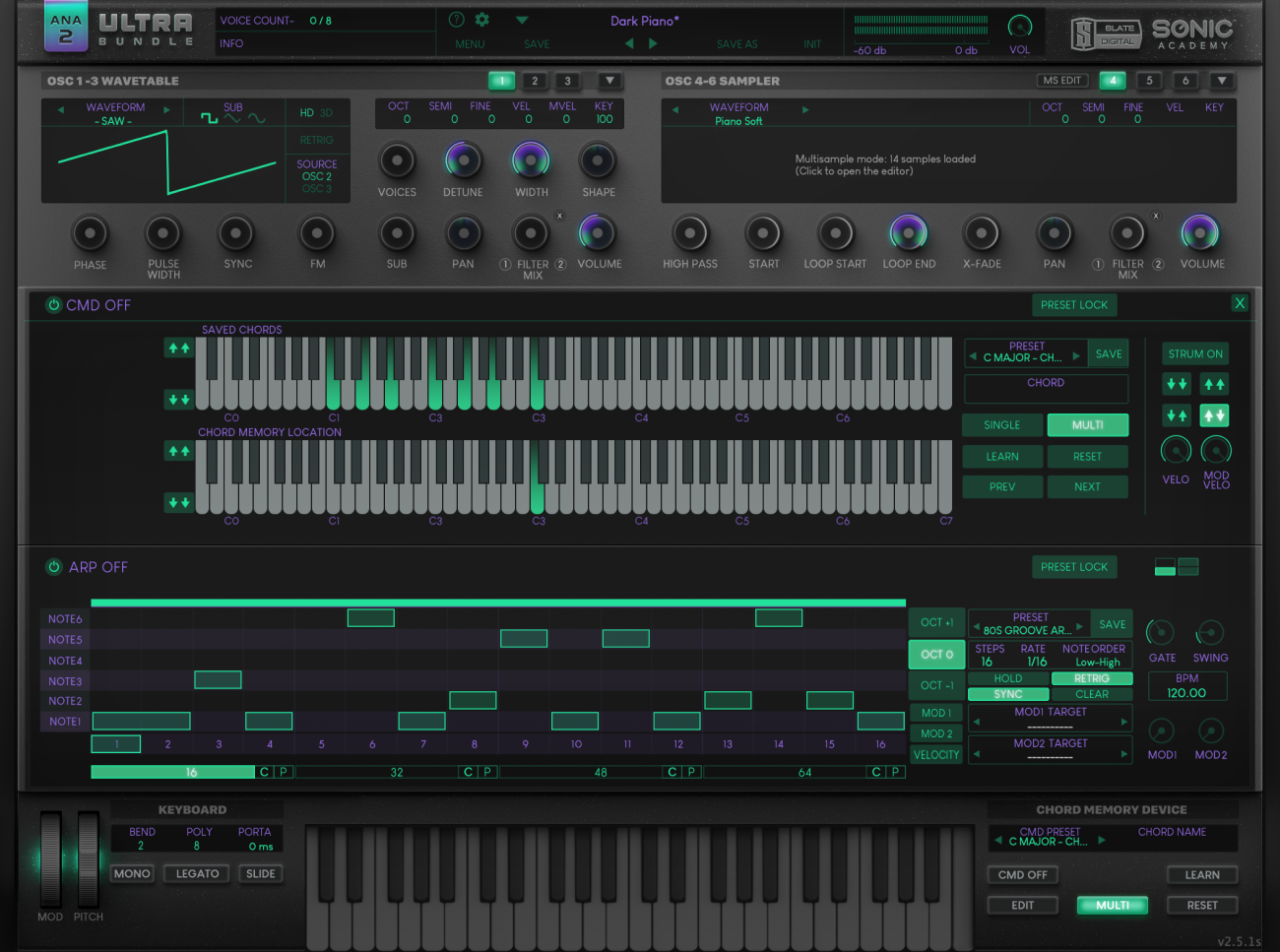The height and width of the screenshot is (952, 1280).
Task: Toggle the 3D oscillator mode
Action: [x=326, y=113]
